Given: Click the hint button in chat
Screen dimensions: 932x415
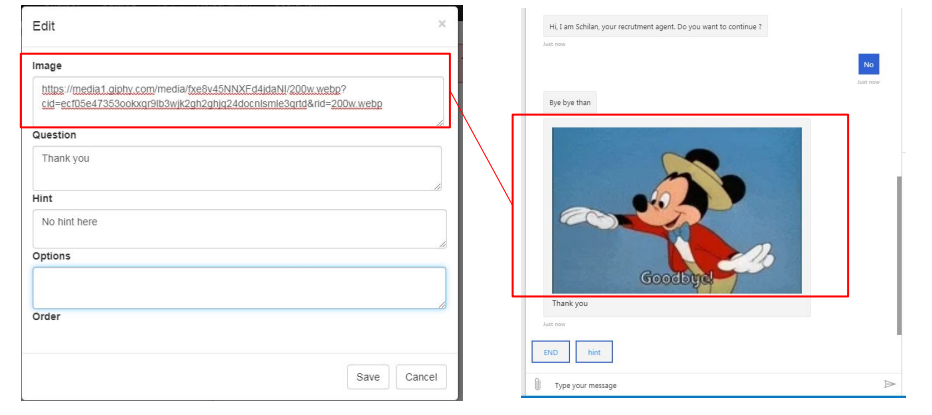Looking at the screenshot, I should pos(594,352).
